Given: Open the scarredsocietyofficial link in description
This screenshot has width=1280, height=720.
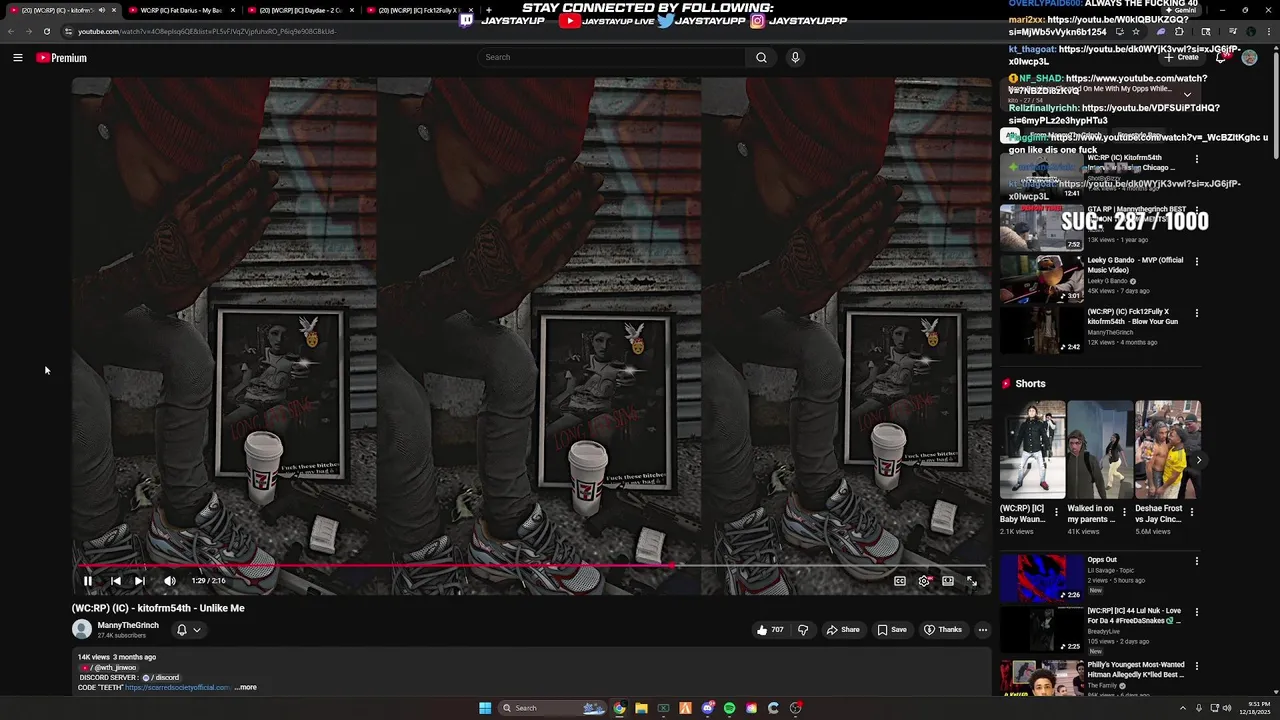Looking at the screenshot, I should point(178,687).
